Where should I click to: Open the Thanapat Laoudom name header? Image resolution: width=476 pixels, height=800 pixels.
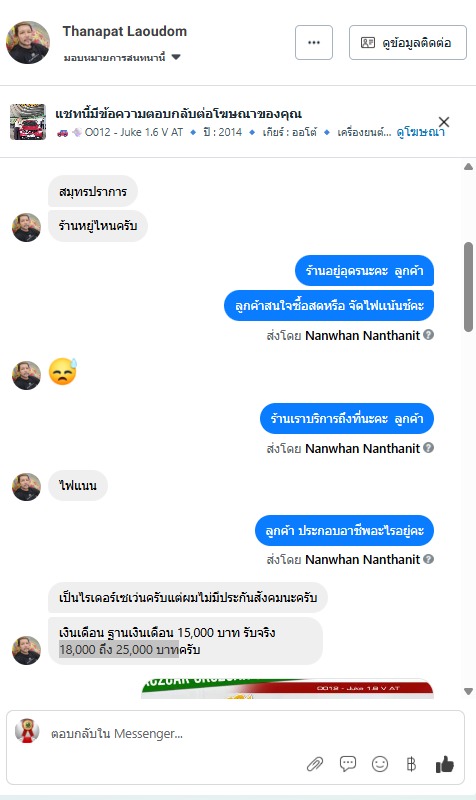(124, 31)
